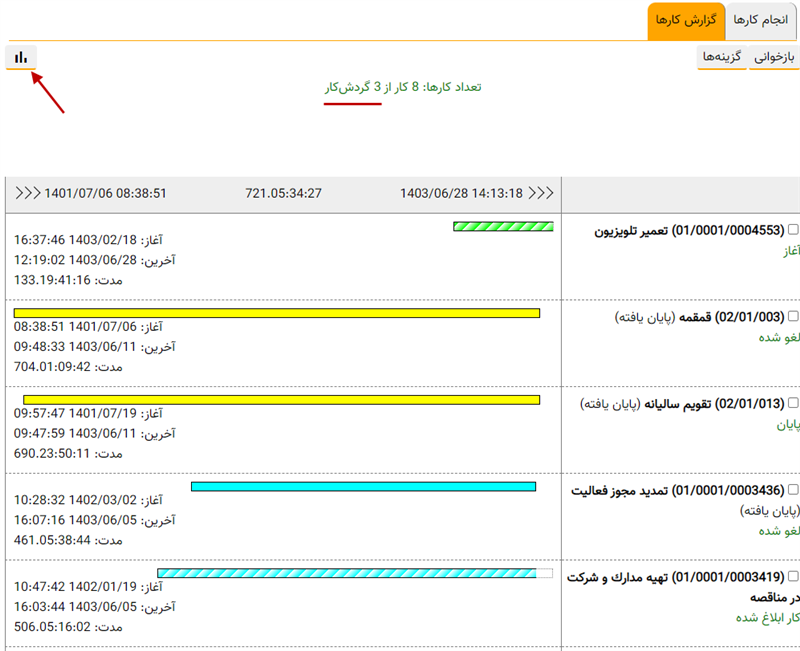Click the yellow bar in the قمقمه row

click(x=277, y=313)
